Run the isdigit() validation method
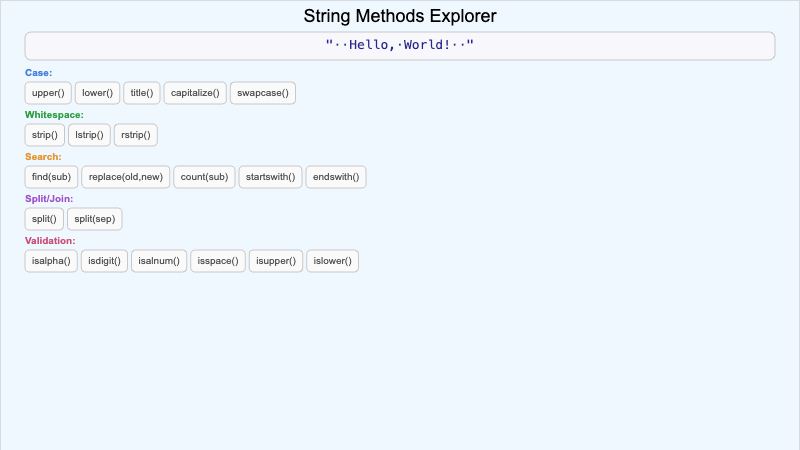This screenshot has width=800, height=450. (x=104, y=261)
